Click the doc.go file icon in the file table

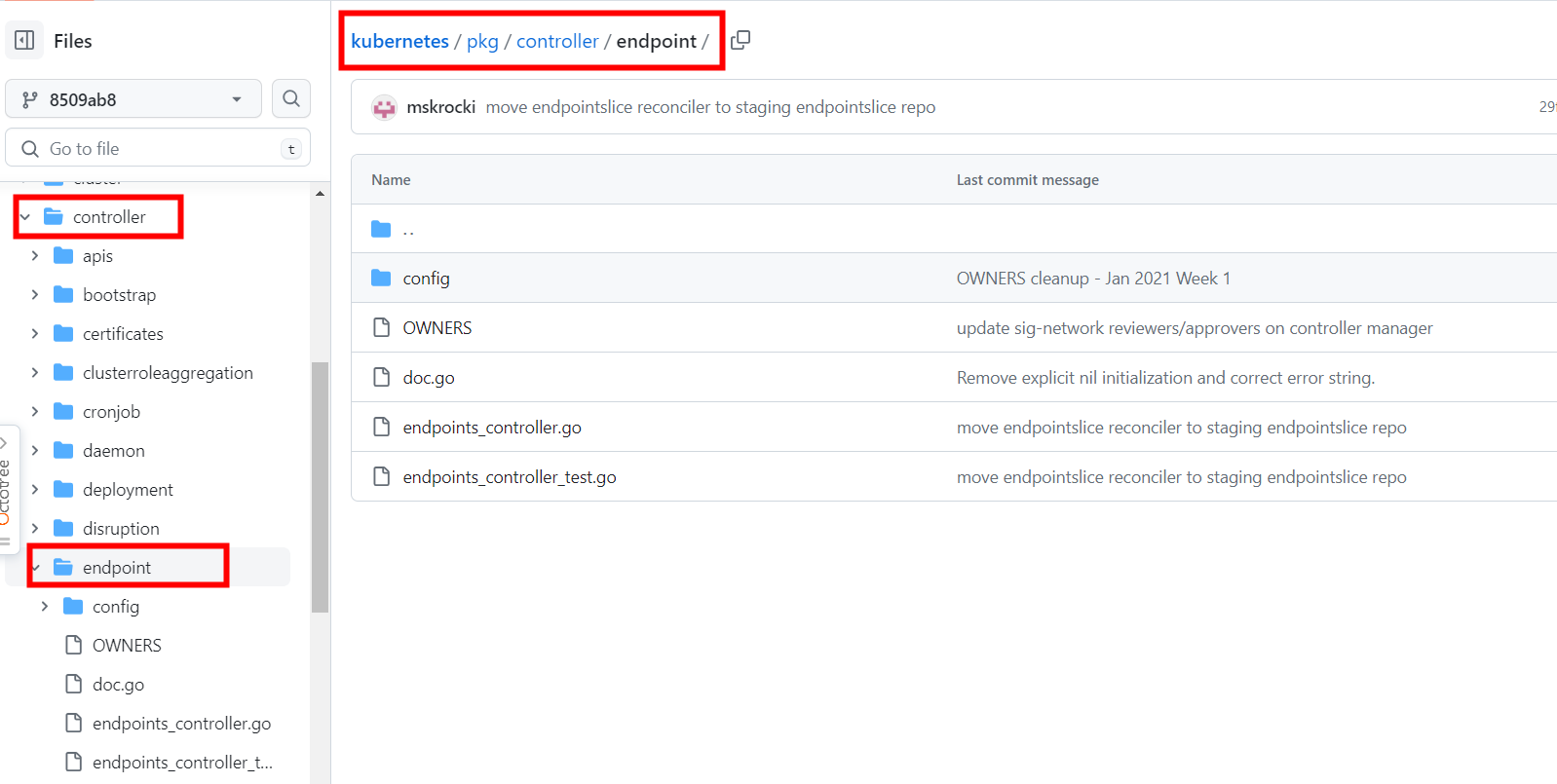[x=382, y=378]
